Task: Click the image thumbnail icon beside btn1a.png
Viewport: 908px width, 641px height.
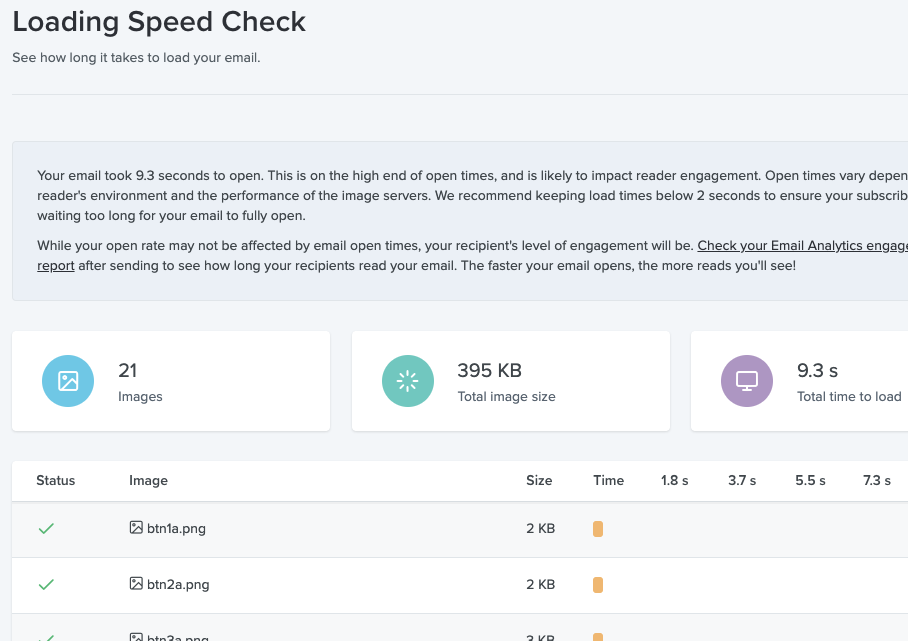Action: [x=135, y=528]
